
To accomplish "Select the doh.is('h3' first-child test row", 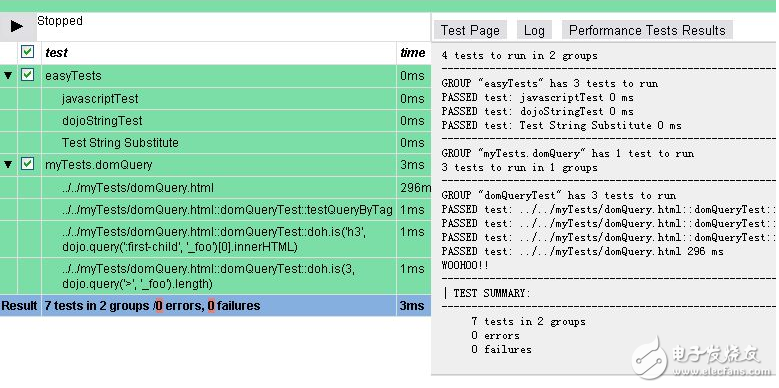I will tap(215, 239).
